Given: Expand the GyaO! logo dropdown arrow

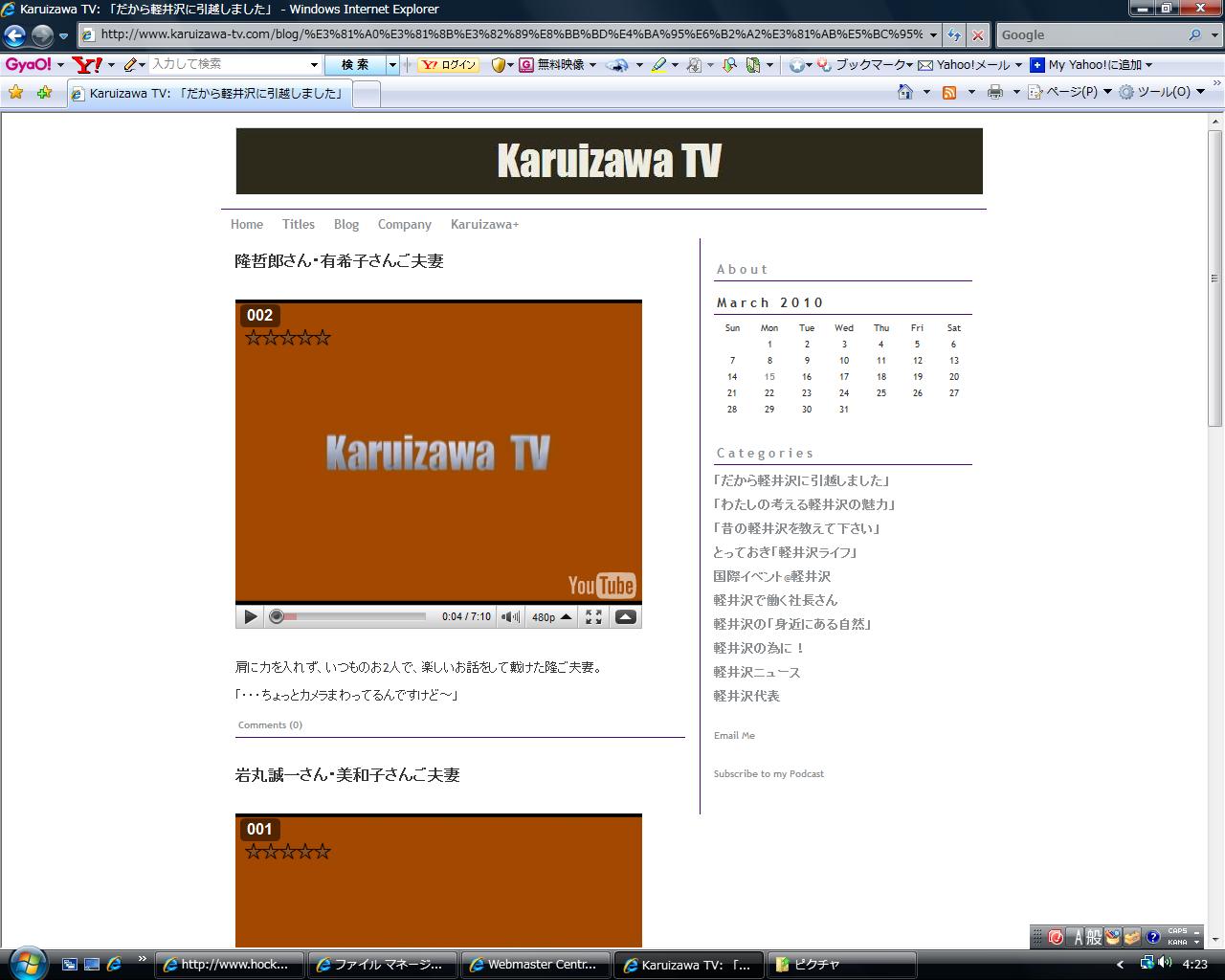Looking at the screenshot, I should [x=60, y=65].
